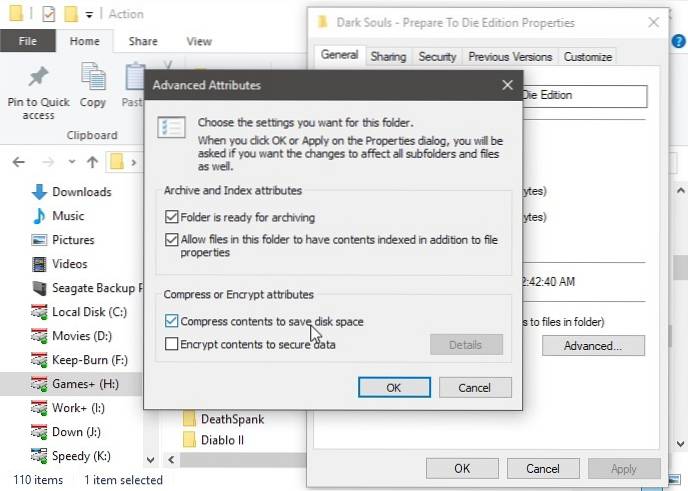Toggle Compress contents to save disk space
The width and height of the screenshot is (688, 491).
[173, 321]
